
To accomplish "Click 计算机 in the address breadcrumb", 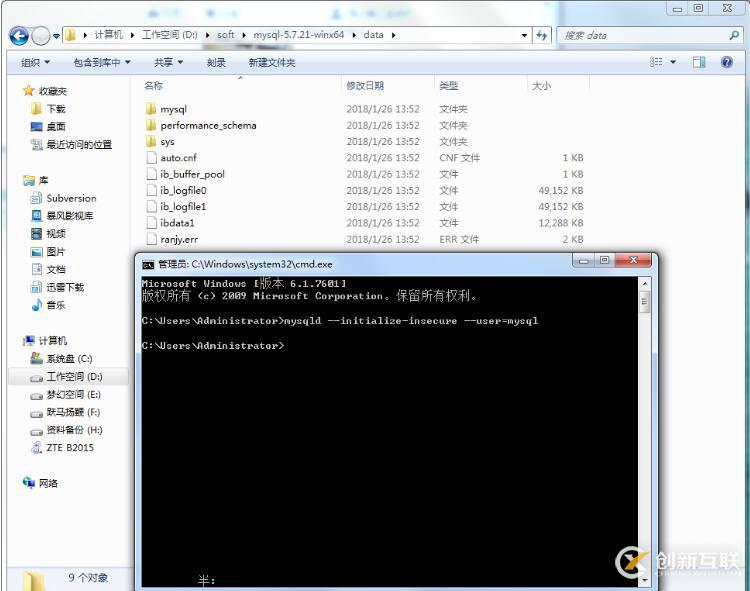I will (x=108, y=35).
